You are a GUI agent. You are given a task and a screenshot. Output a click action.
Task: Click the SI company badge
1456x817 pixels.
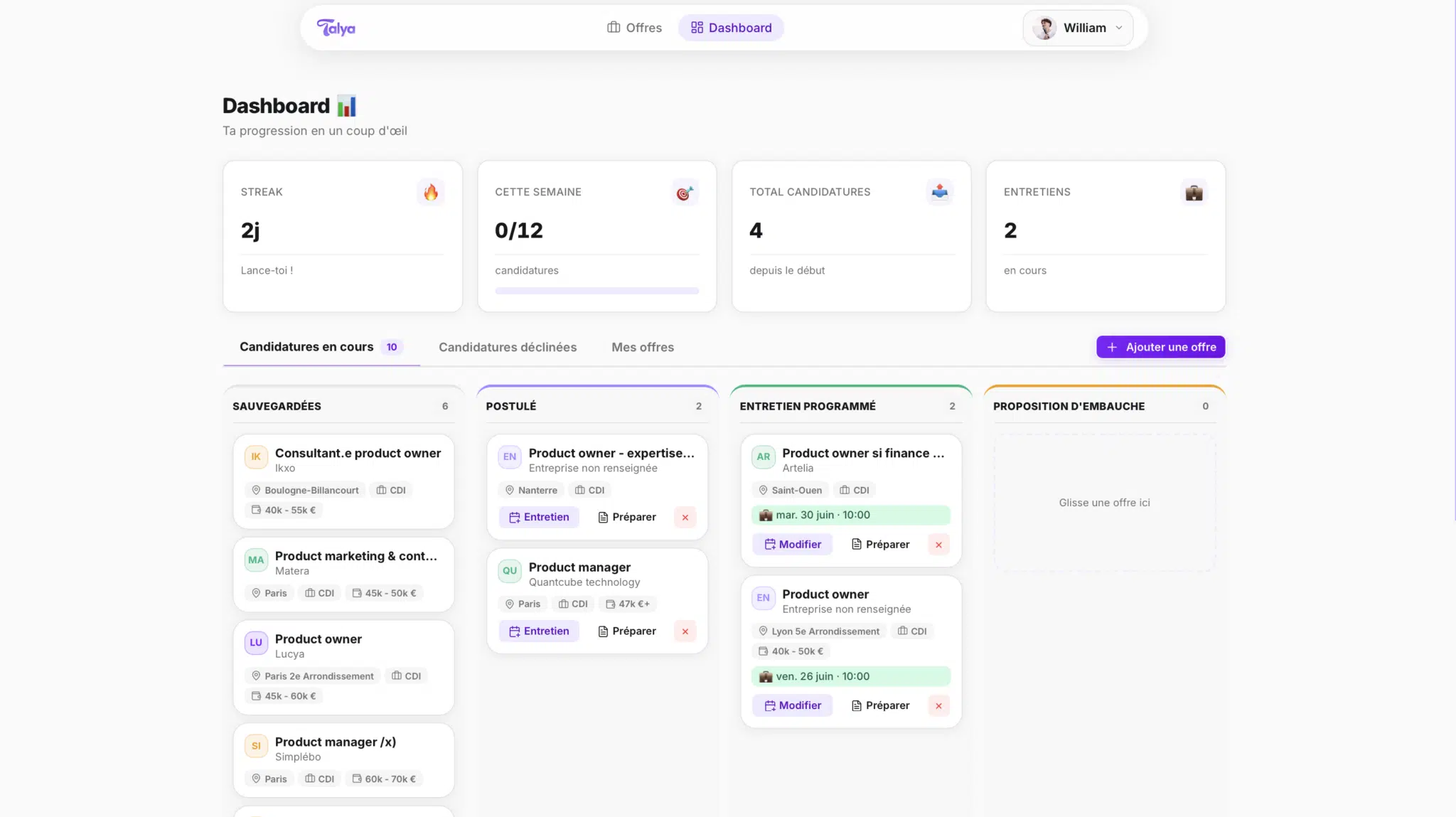pyautogui.click(x=256, y=745)
